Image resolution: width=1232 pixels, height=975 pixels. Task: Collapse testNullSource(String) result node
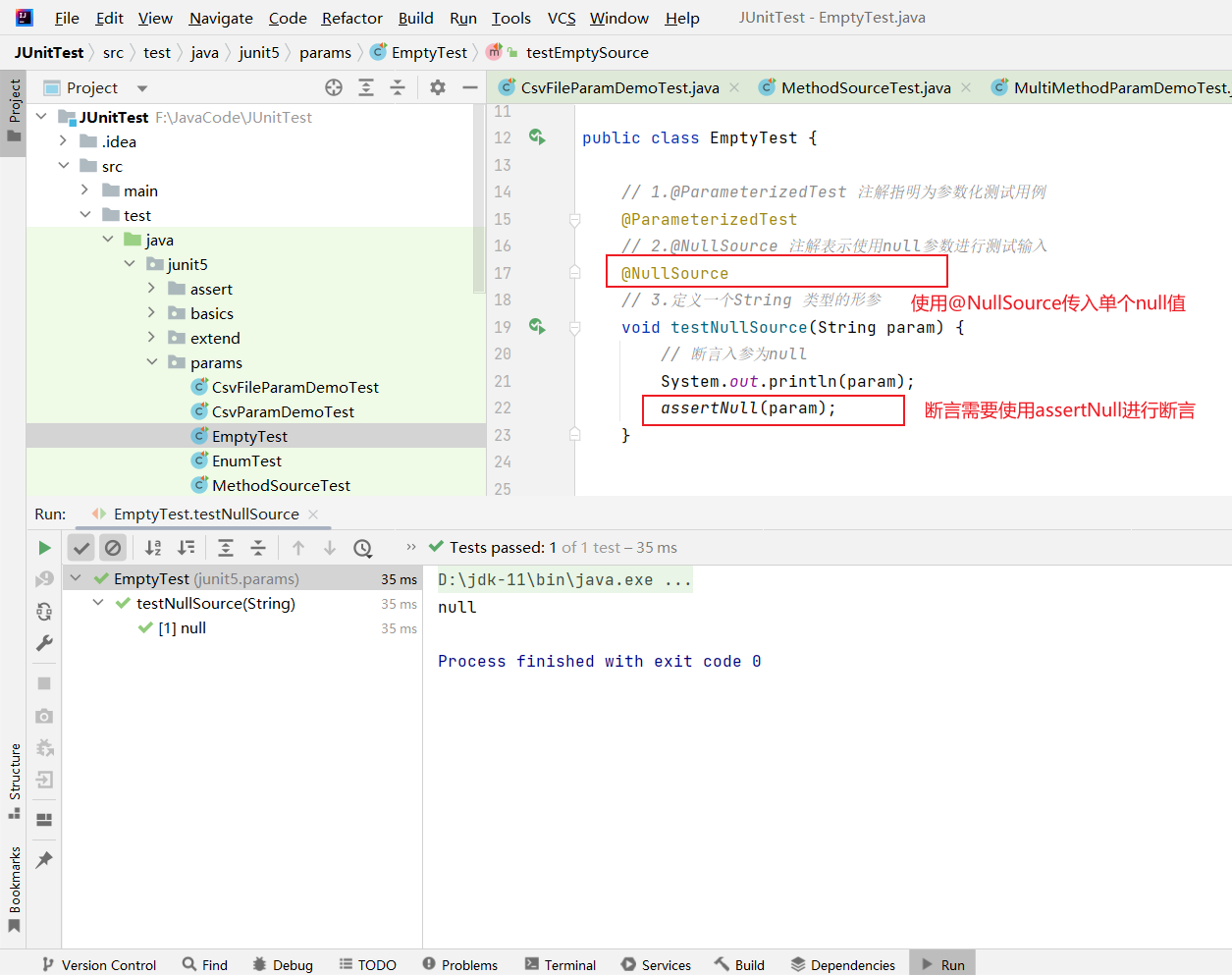point(98,603)
